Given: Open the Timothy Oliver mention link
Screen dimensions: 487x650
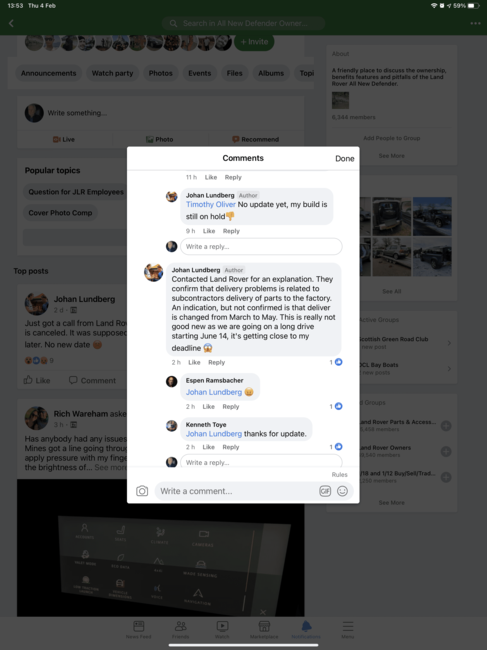Looking at the screenshot, I should click(x=211, y=204).
